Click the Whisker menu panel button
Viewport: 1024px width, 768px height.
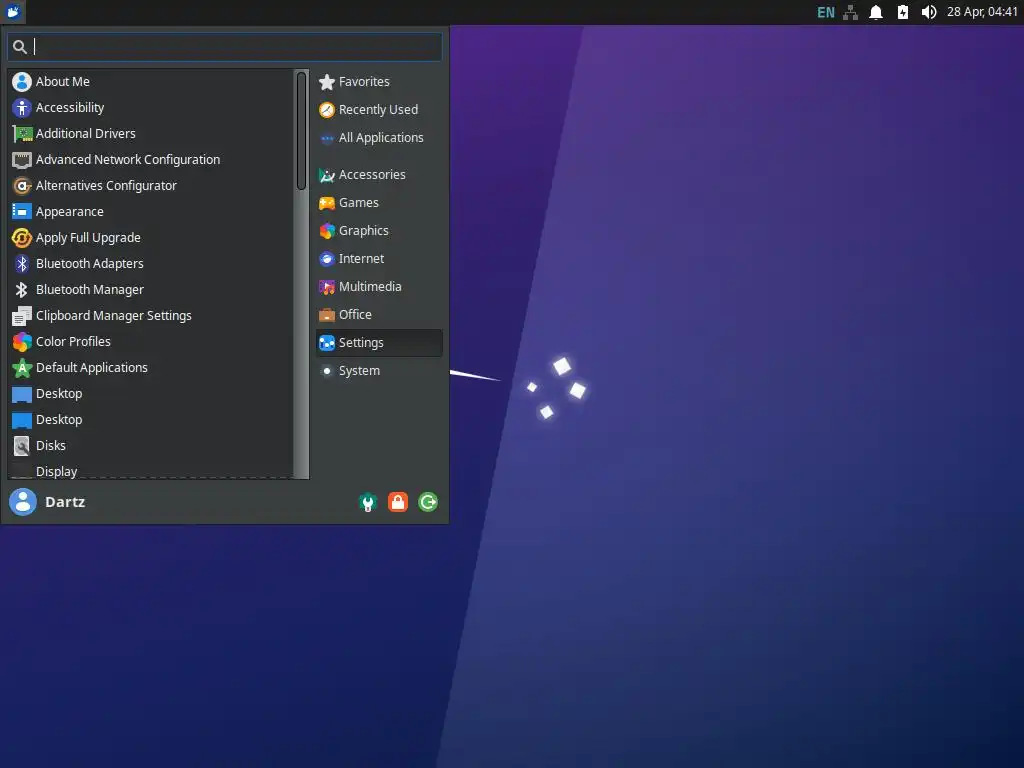pos(13,12)
